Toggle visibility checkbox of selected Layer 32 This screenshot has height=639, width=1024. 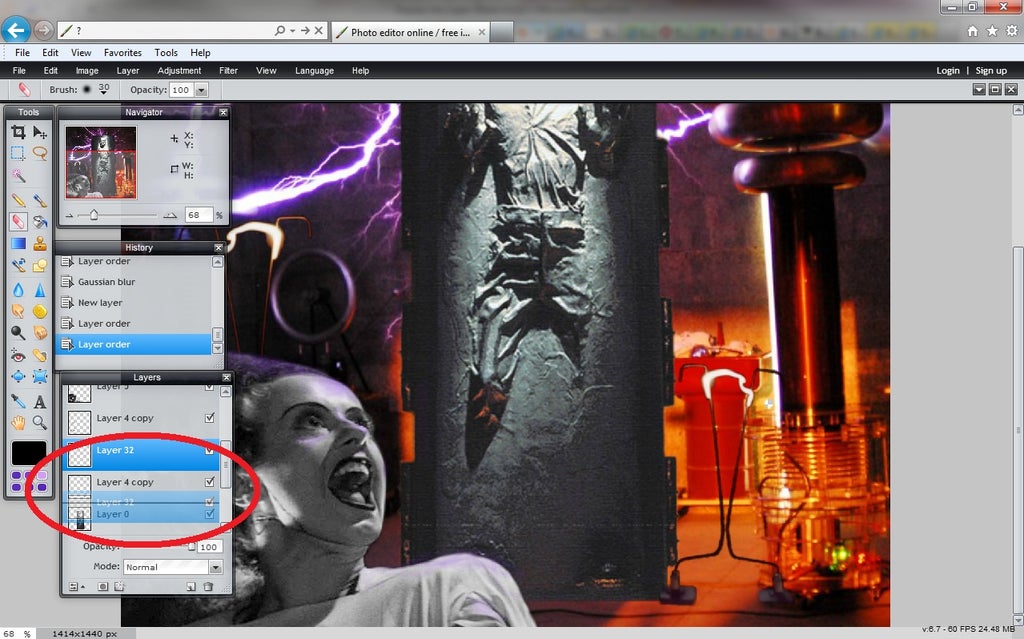pyautogui.click(x=210, y=450)
